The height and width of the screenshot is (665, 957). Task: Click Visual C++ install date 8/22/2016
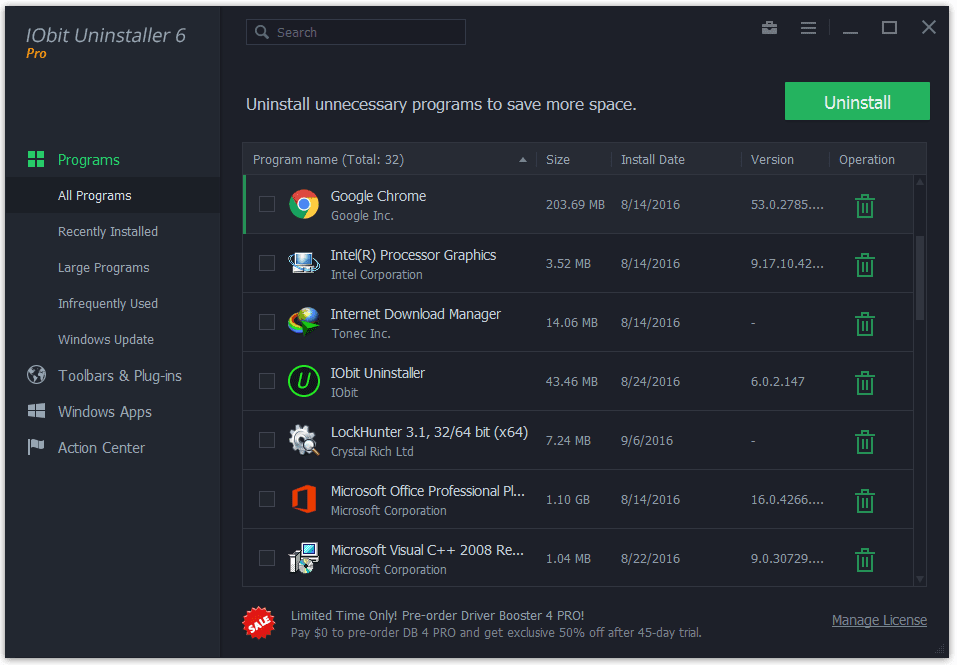click(x=650, y=558)
